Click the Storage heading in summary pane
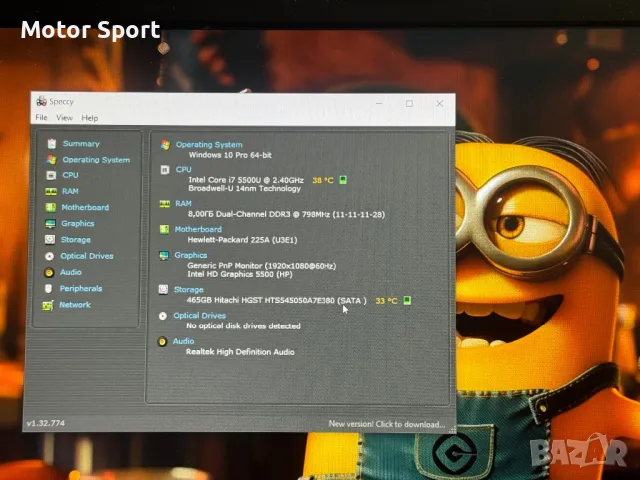 click(x=188, y=290)
